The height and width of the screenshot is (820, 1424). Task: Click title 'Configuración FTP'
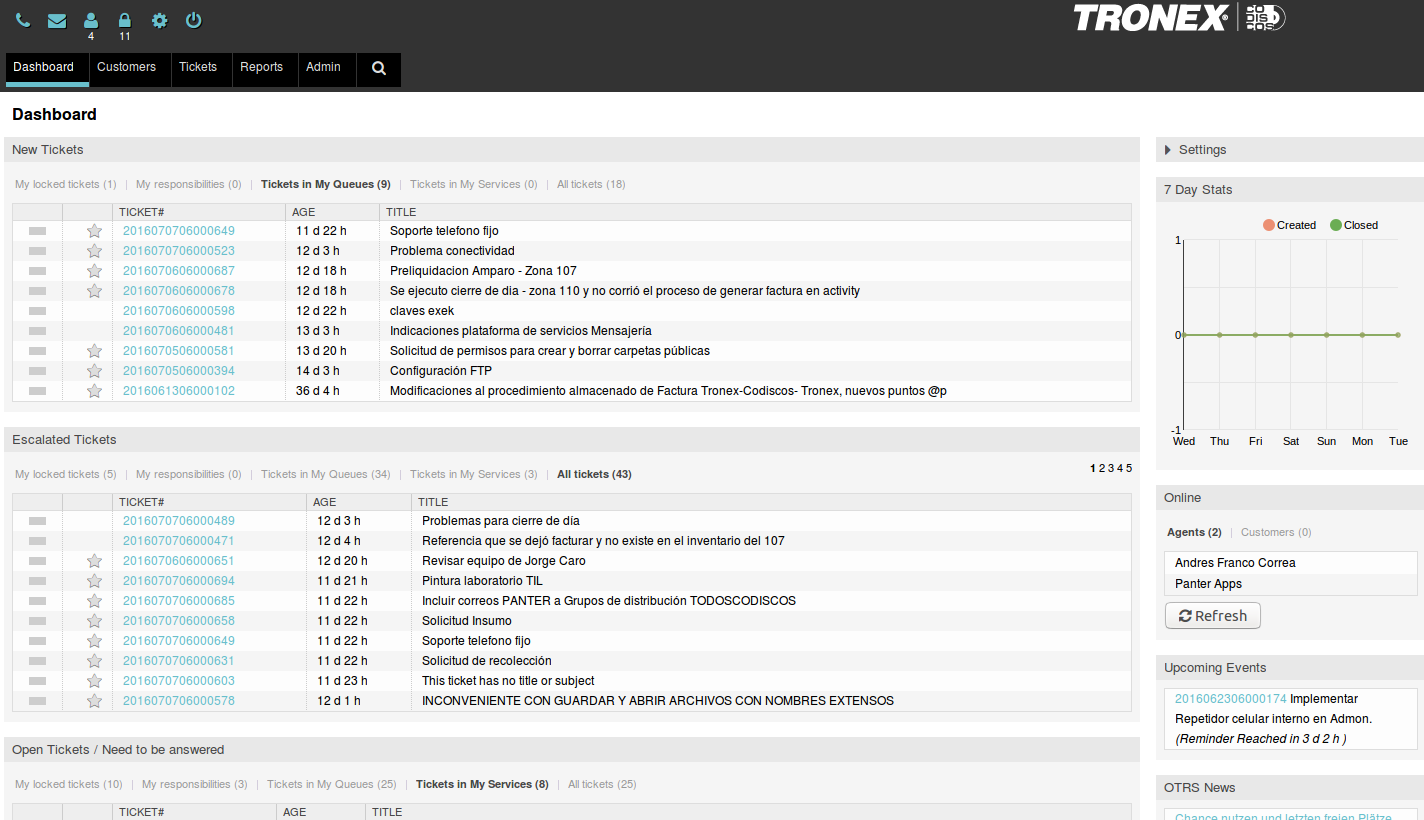pyautogui.click(x=441, y=371)
